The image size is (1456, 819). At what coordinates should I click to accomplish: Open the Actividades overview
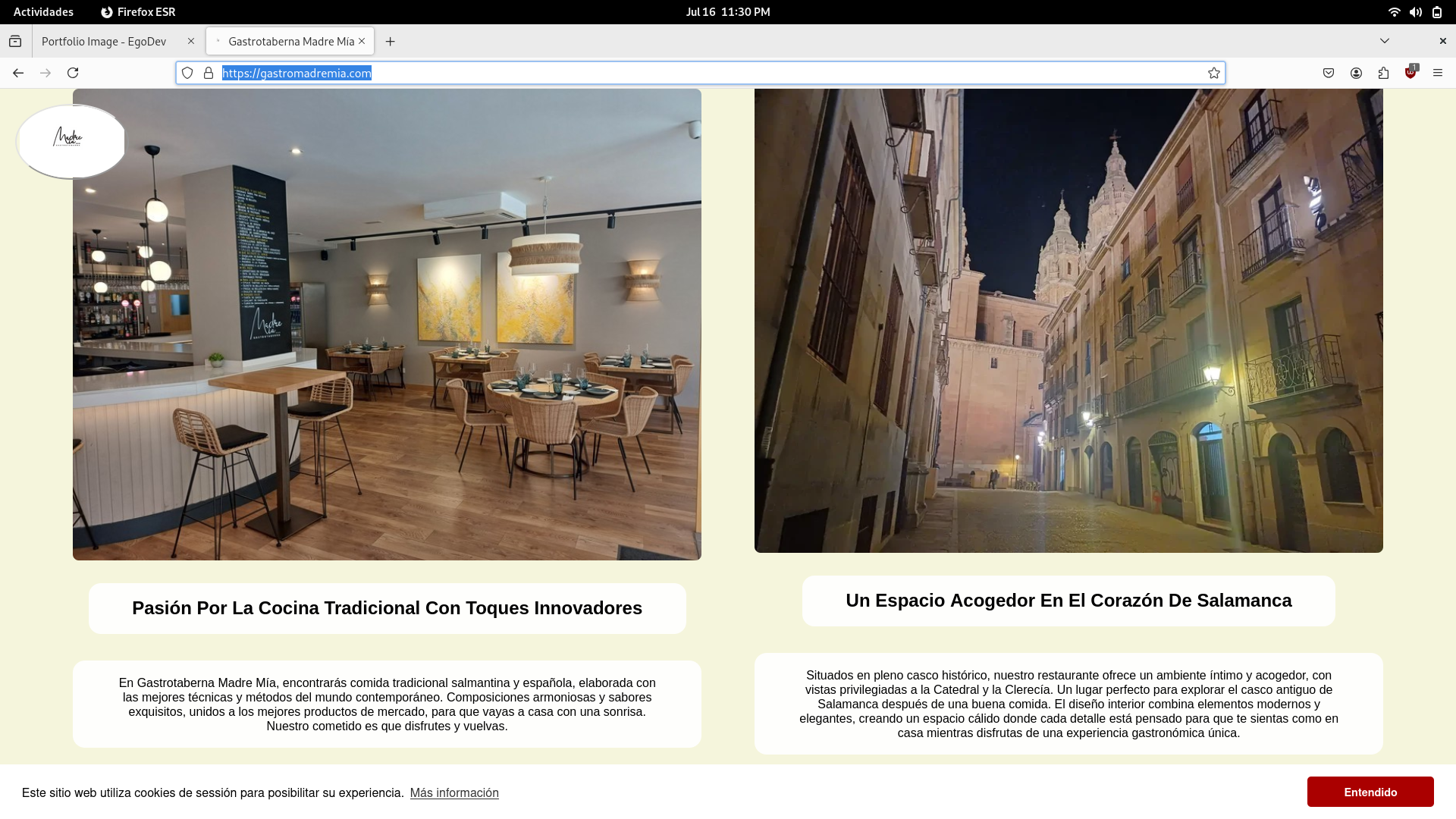[x=43, y=12]
